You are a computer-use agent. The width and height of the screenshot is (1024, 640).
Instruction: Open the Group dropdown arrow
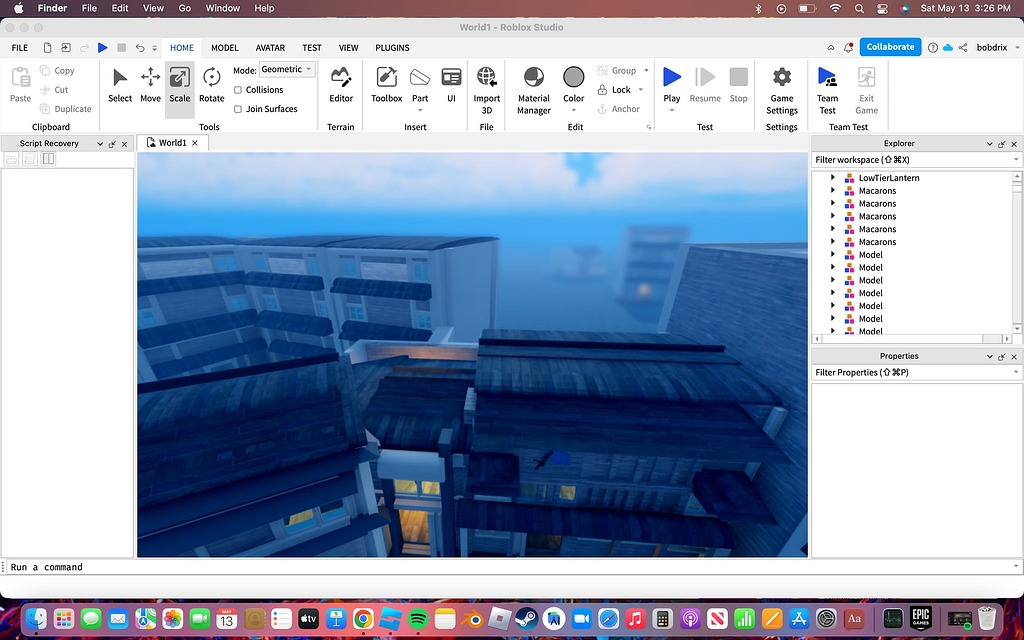[x=647, y=71]
